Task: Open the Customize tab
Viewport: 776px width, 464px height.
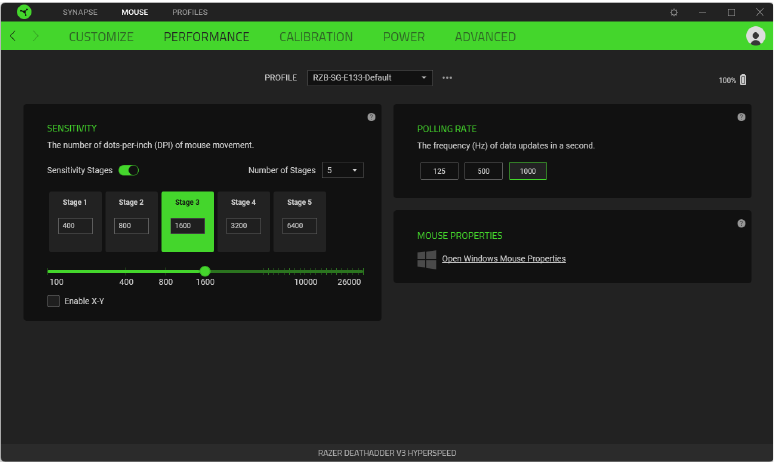Action: tap(101, 37)
